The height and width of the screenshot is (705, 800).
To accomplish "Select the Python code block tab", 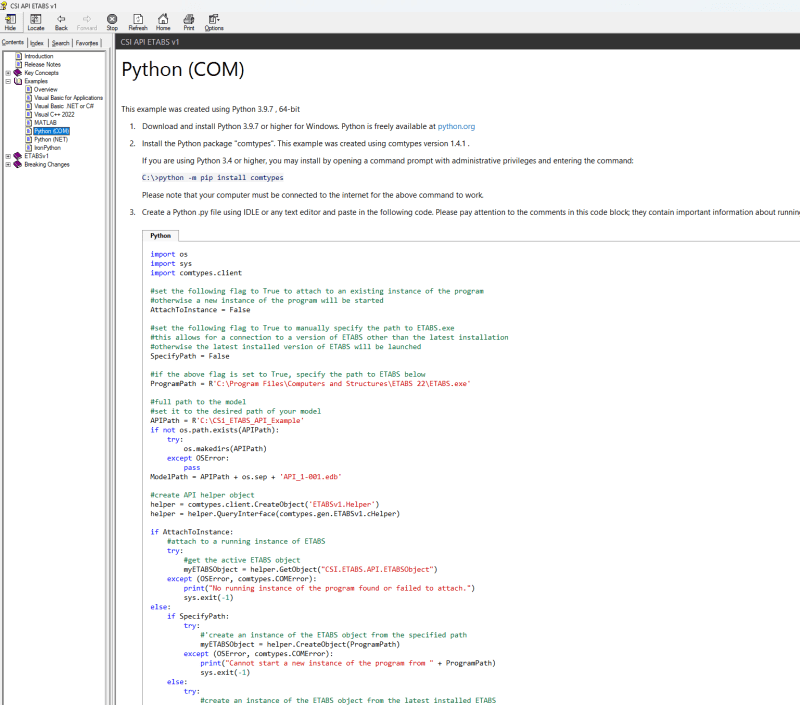I will coord(160,236).
